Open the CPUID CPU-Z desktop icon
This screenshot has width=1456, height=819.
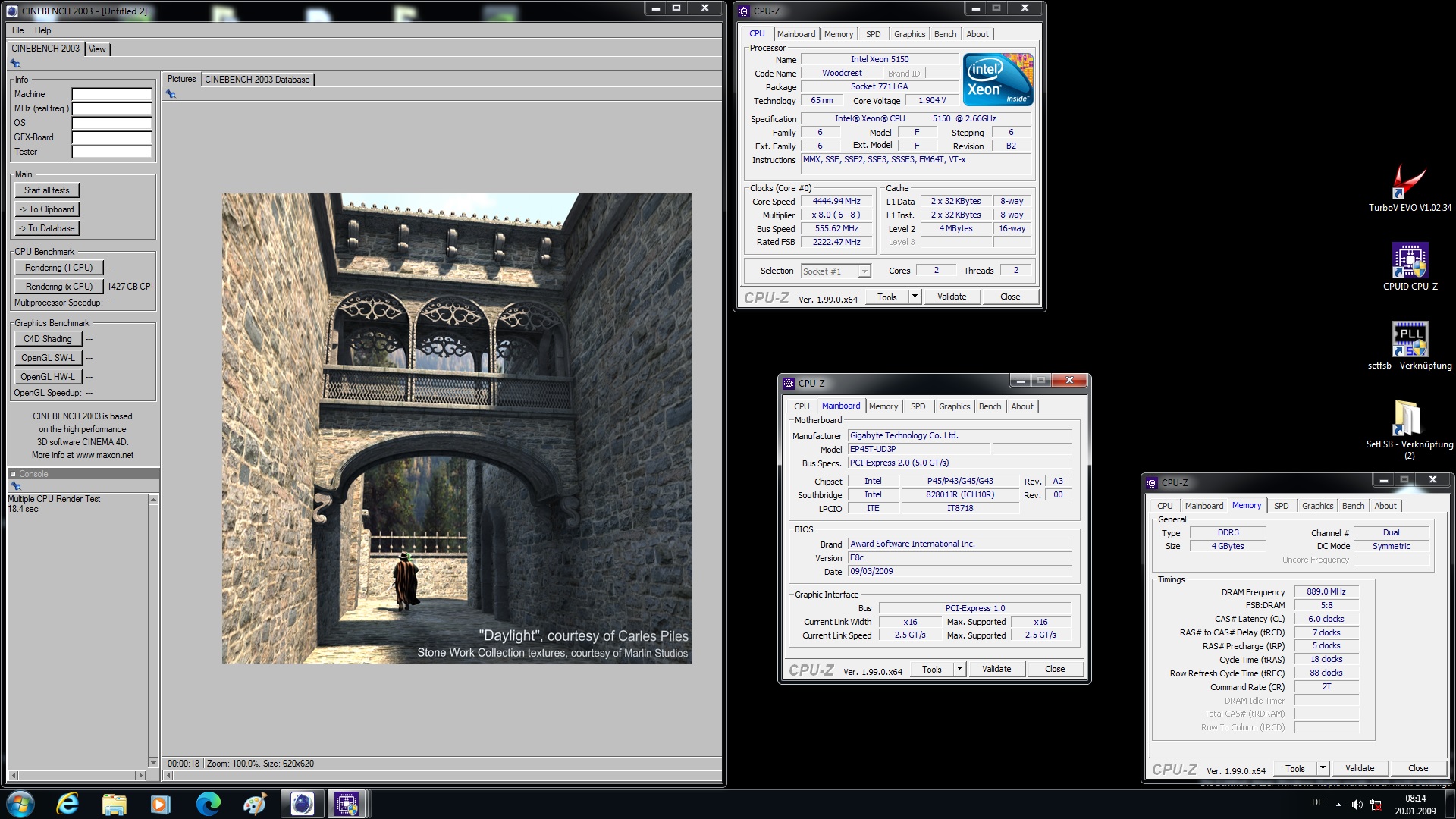tap(1410, 266)
